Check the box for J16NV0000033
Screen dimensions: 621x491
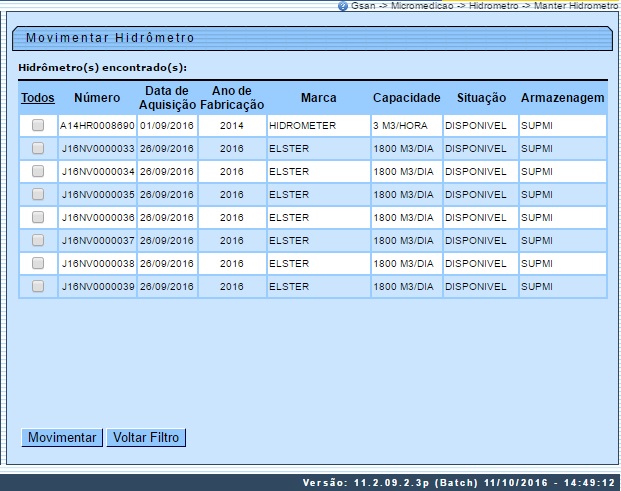pyautogui.click(x=38, y=148)
